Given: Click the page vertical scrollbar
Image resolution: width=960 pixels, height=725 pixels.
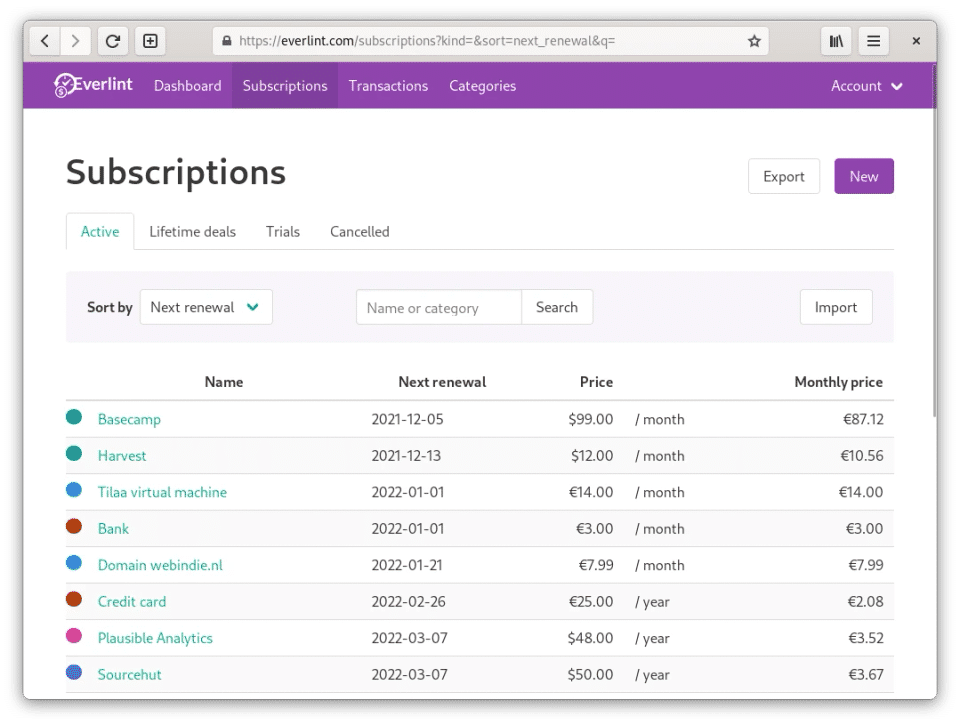Looking at the screenshot, I should click(x=934, y=240).
